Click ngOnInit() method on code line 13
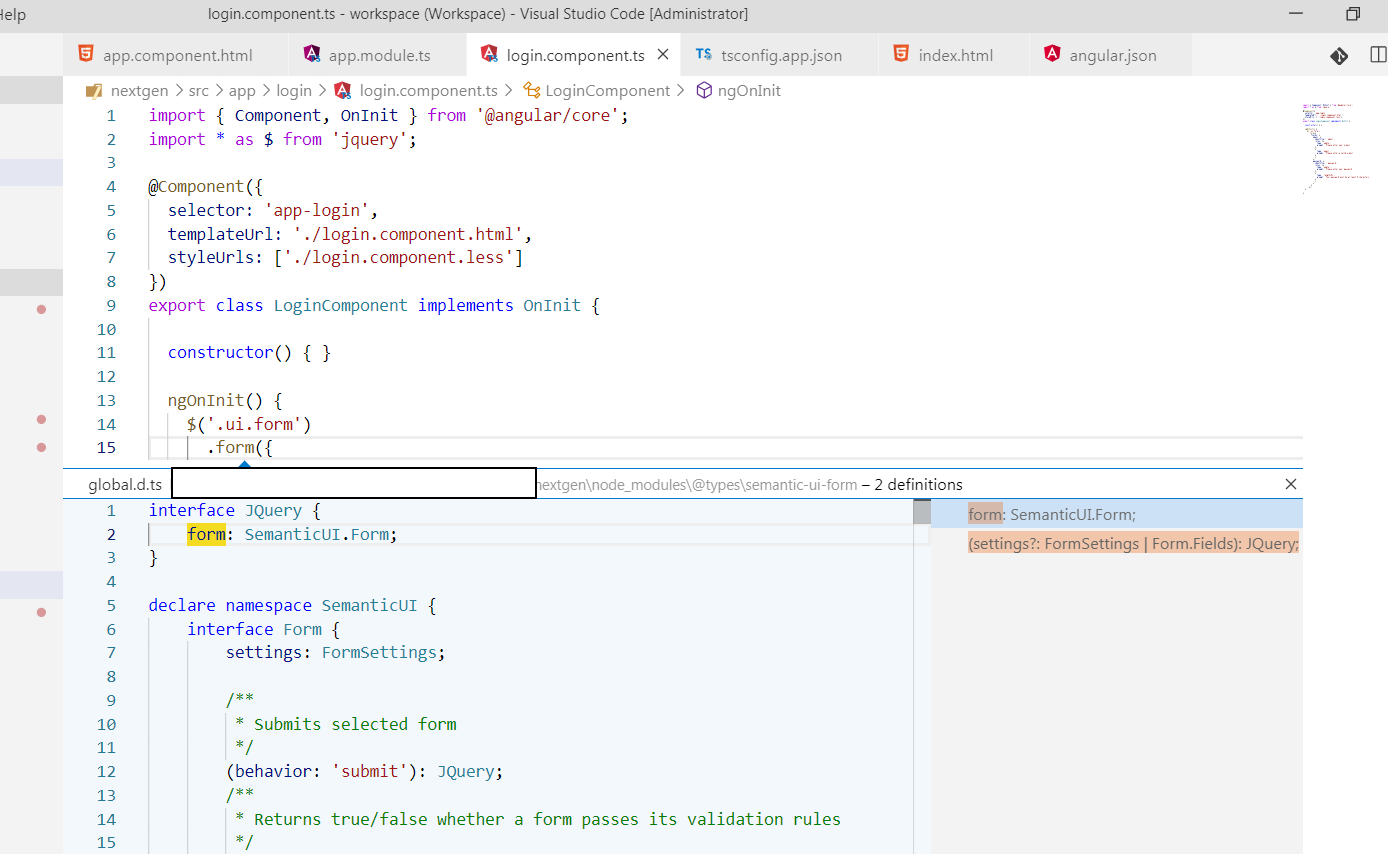Image resolution: width=1388 pixels, height=854 pixels. point(215,400)
